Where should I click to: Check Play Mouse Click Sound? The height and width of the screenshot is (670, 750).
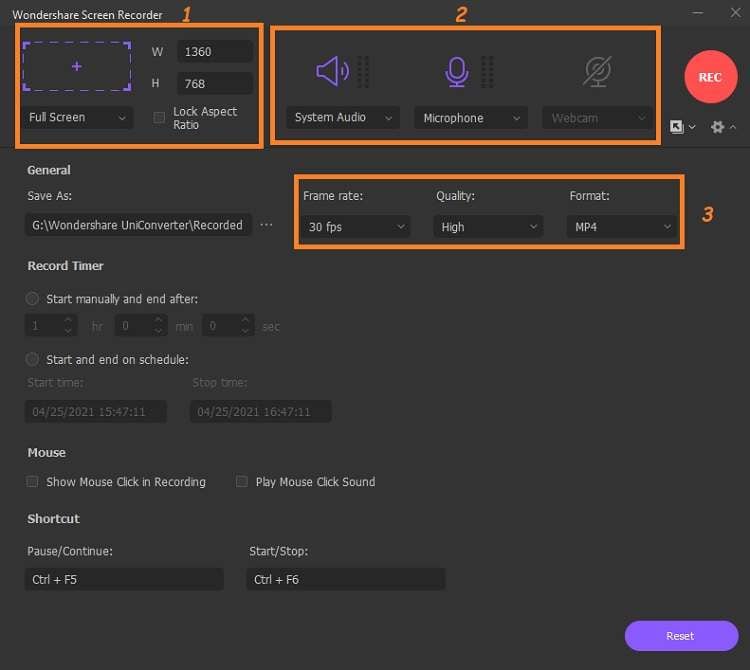click(x=242, y=481)
